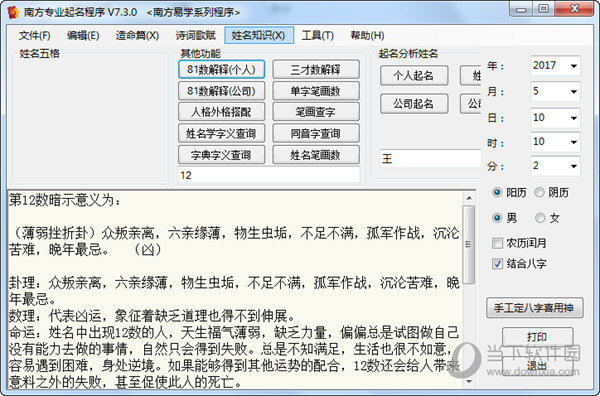Enable the 农历闰月 checkbox

[497, 243]
